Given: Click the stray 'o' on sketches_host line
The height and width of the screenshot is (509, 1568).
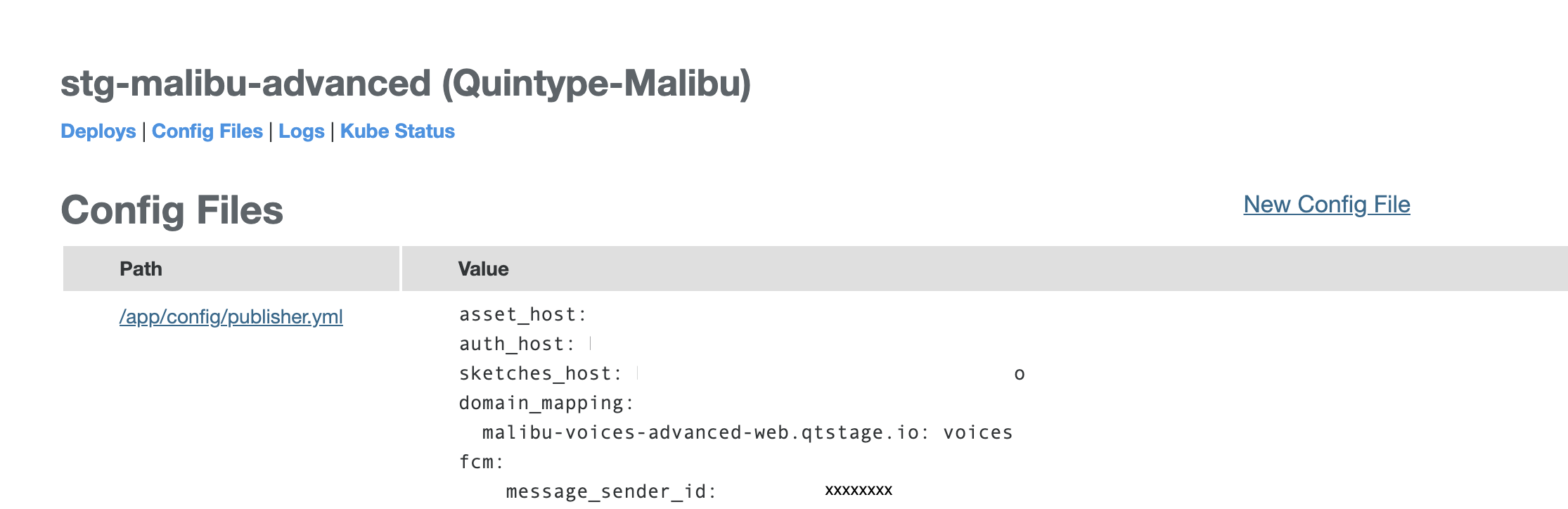Looking at the screenshot, I should [x=1020, y=375].
